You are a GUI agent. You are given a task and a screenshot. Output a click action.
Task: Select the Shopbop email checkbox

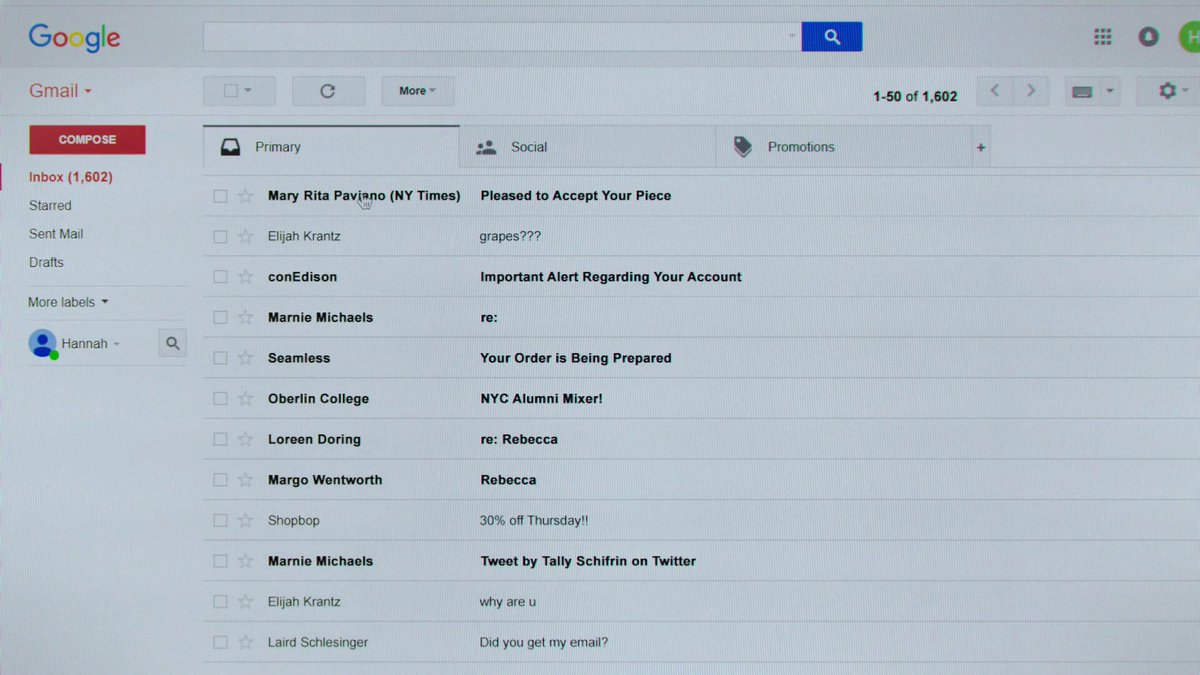220,521
